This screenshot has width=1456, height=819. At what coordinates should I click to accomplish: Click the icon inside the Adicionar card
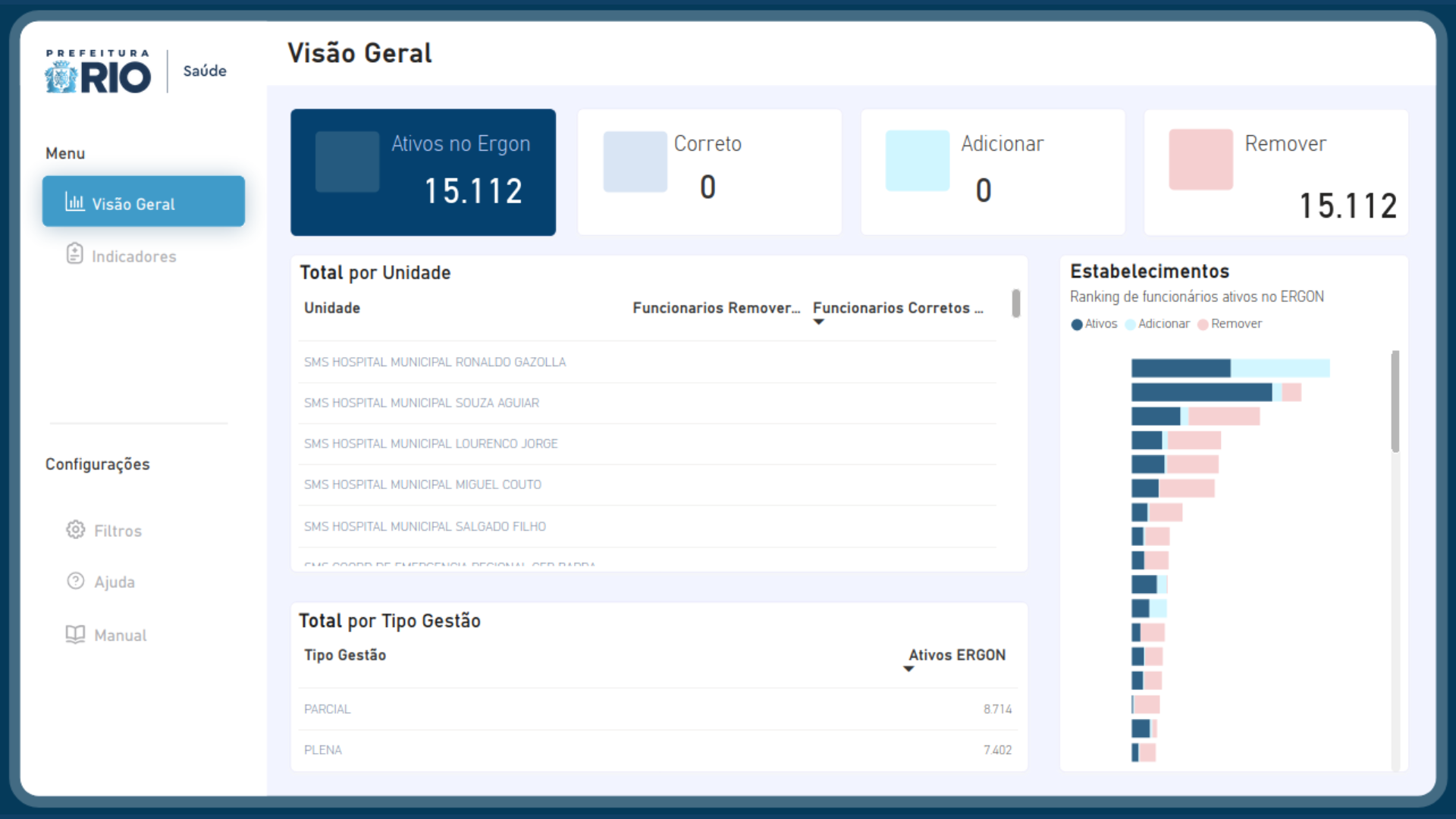pos(917,160)
